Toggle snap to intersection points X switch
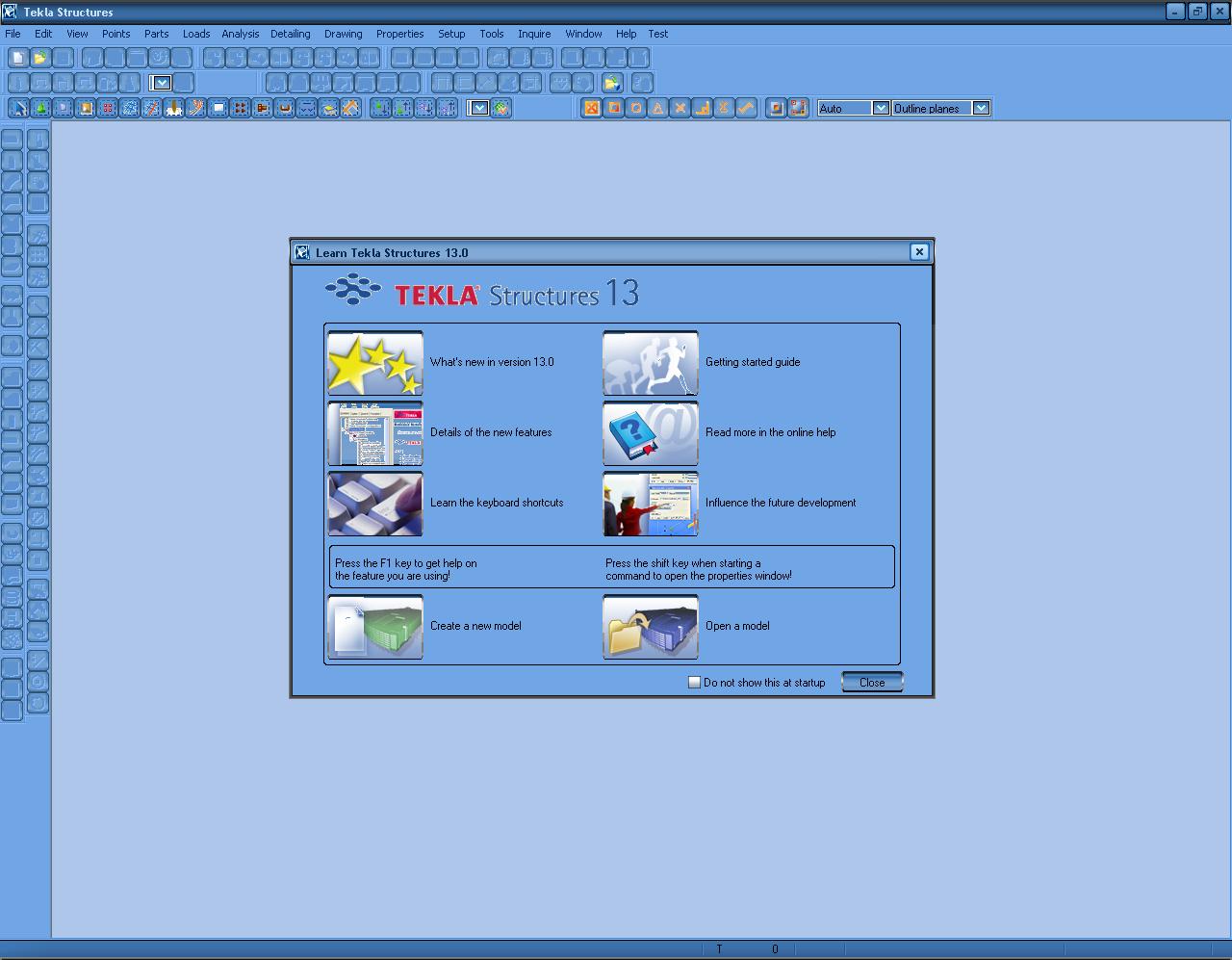 tap(680, 108)
